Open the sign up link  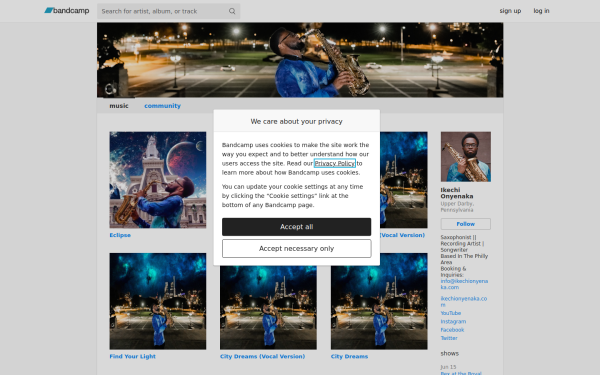point(510,11)
